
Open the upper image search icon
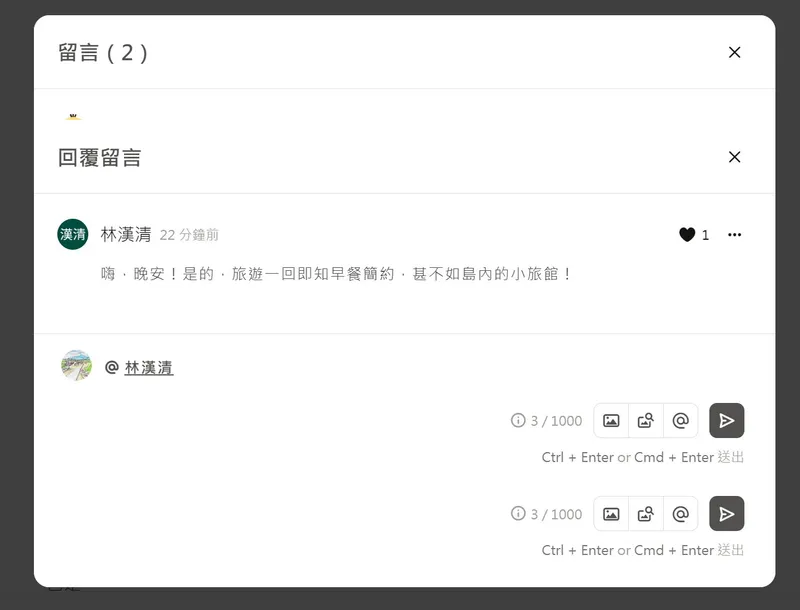(646, 421)
